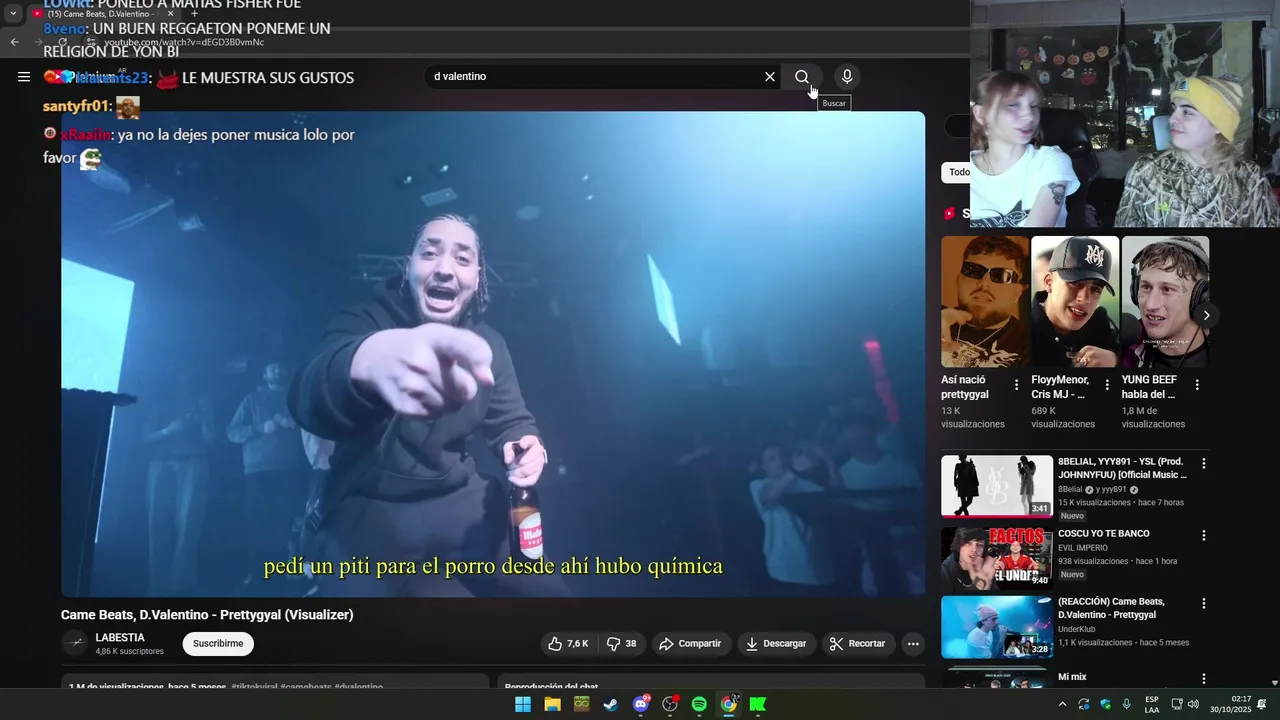Click the 'EVIL IMPERIO' channel name
The height and width of the screenshot is (720, 1280).
point(1083,548)
